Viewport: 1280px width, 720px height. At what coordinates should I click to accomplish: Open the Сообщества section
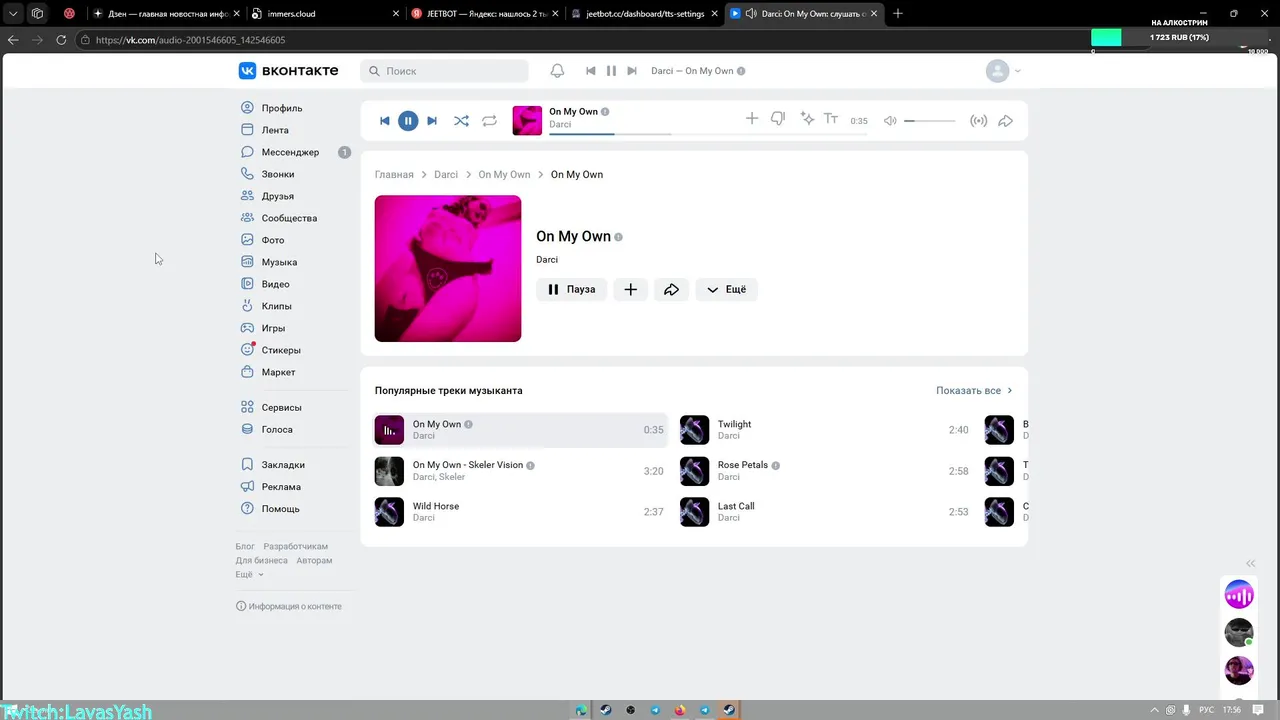point(289,218)
